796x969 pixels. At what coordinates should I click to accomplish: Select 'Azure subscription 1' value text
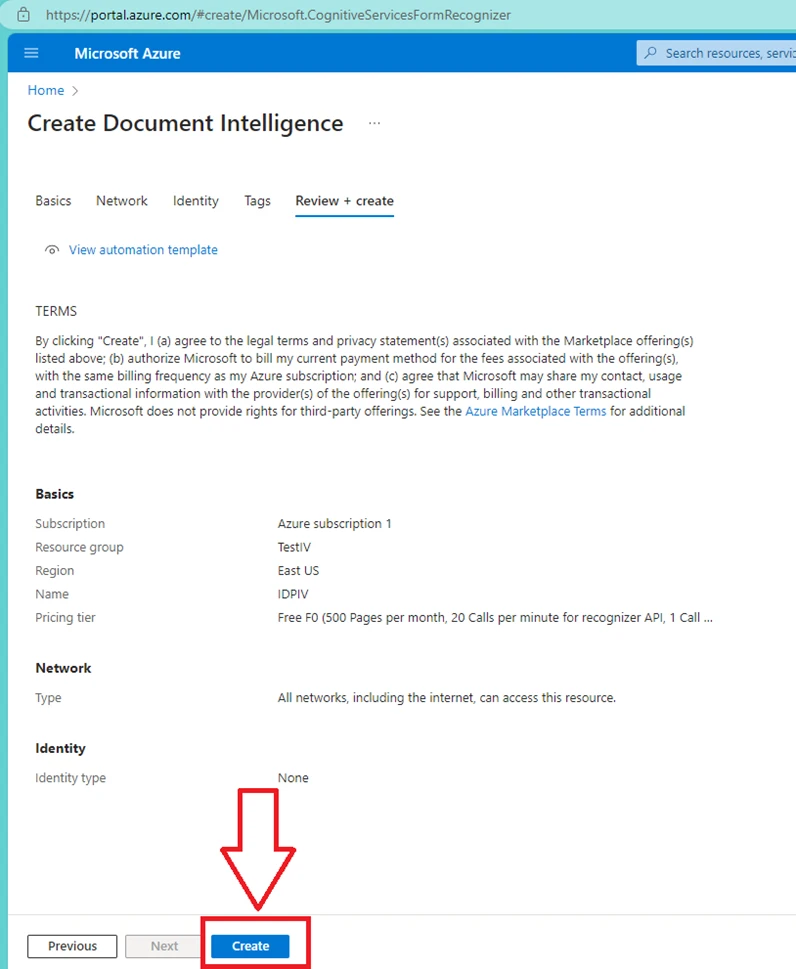pos(334,523)
